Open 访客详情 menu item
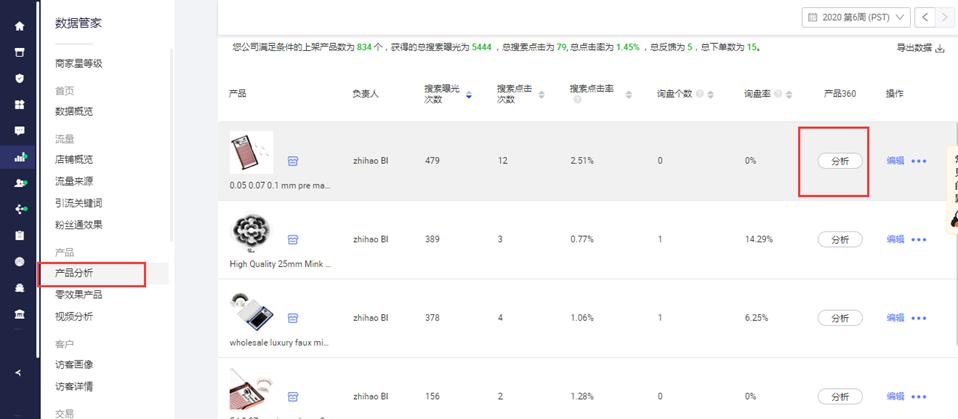The height and width of the screenshot is (419, 958). [74, 387]
